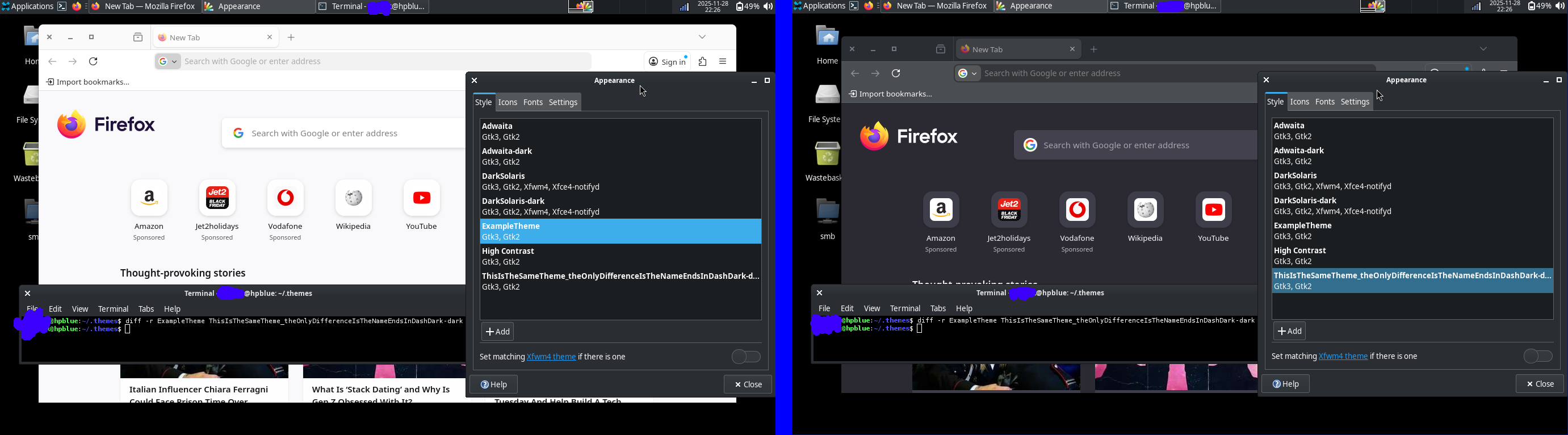1568x435 pixels.
Task: Open the Tabs menu in right Terminal window
Action: pos(938,309)
